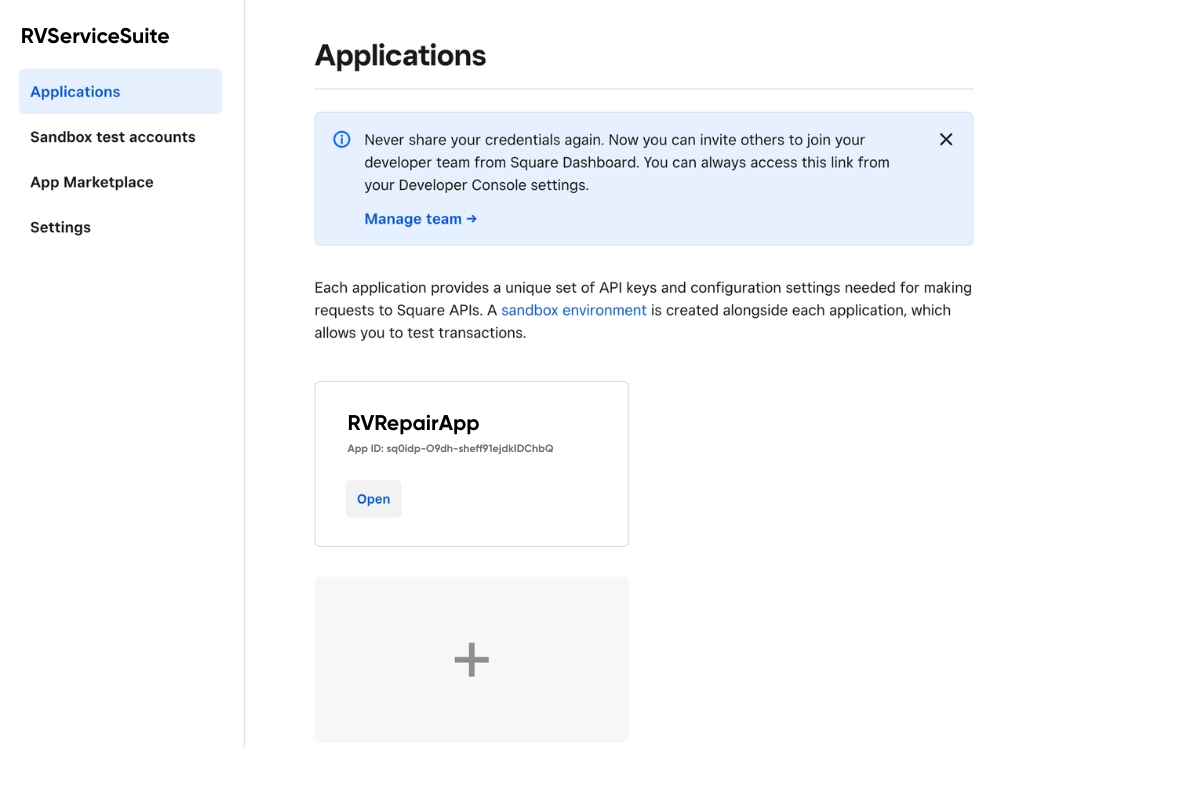Image resolution: width=1200 pixels, height=800 pixels.
Task: Click the 'Never share your credentials' banner text
Action: point(614,140)
